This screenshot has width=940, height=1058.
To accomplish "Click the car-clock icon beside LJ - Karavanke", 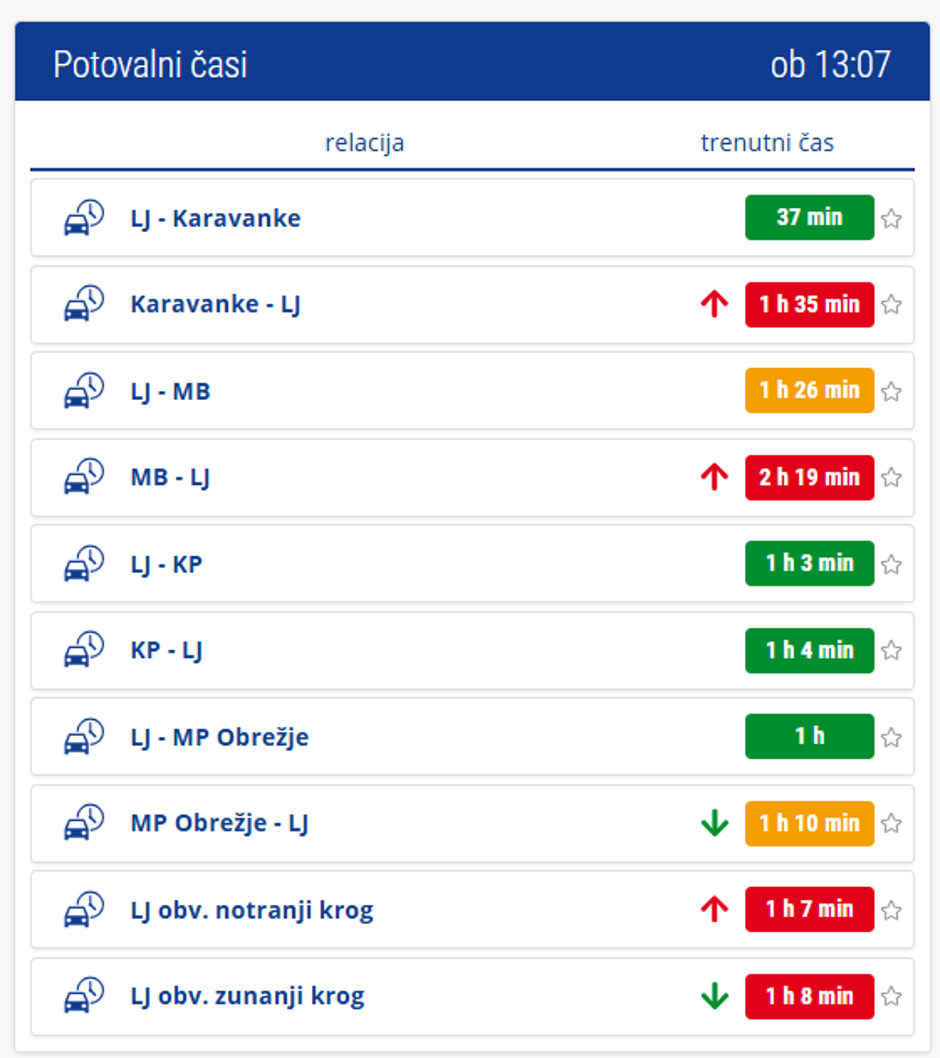I will [x=84, y=218].
